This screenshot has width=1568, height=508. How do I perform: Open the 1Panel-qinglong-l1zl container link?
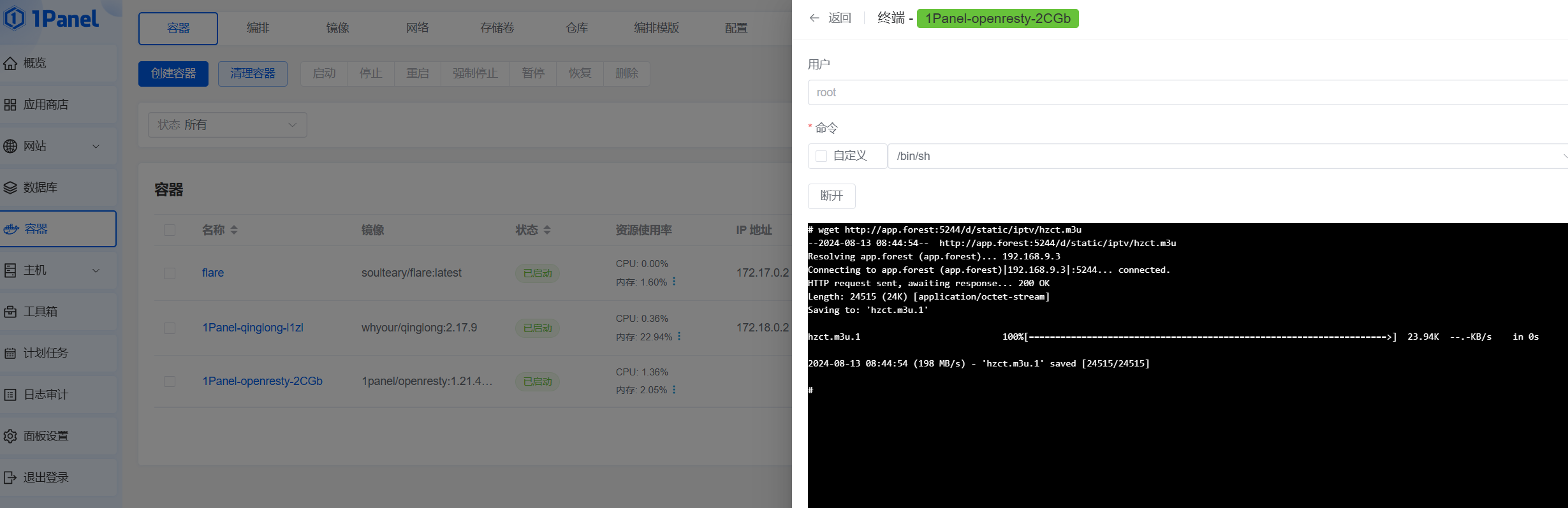pyautogui.click(x=253, y=328)
